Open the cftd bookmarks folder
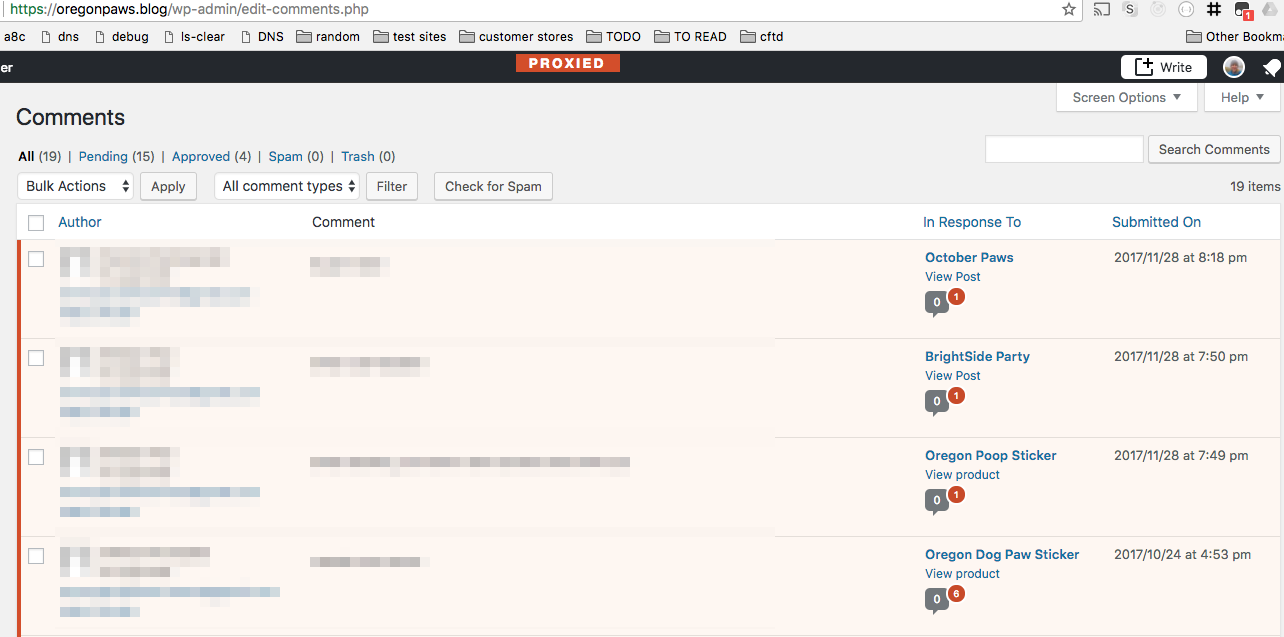Image resolution: width=1284 pixels, height=637 pixels. tap(762, 37)
